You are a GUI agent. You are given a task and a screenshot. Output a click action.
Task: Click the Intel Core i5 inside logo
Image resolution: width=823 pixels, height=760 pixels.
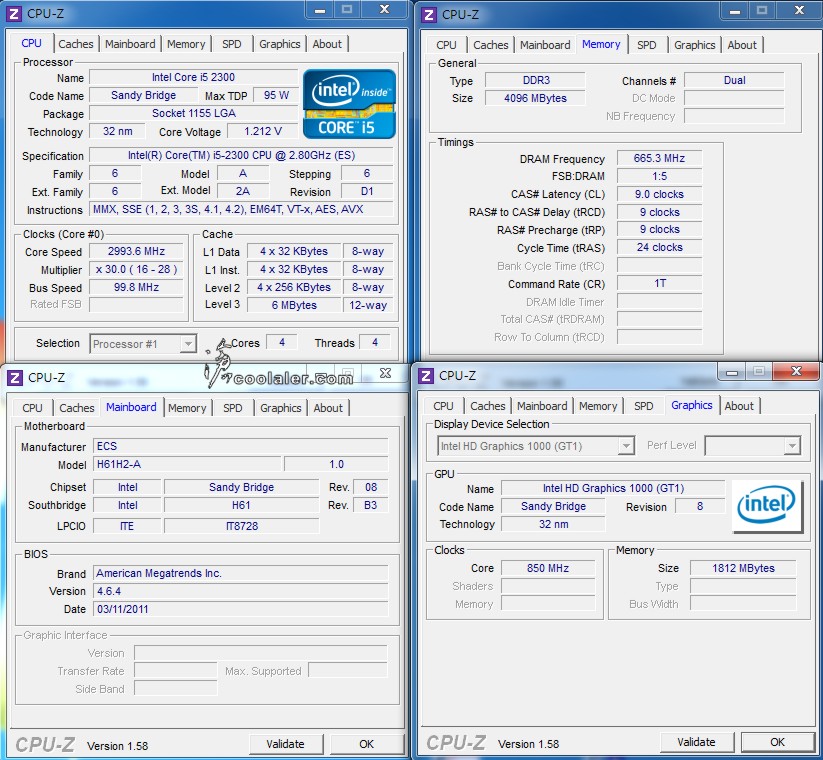pyautogui.click(x=349, y=104)
